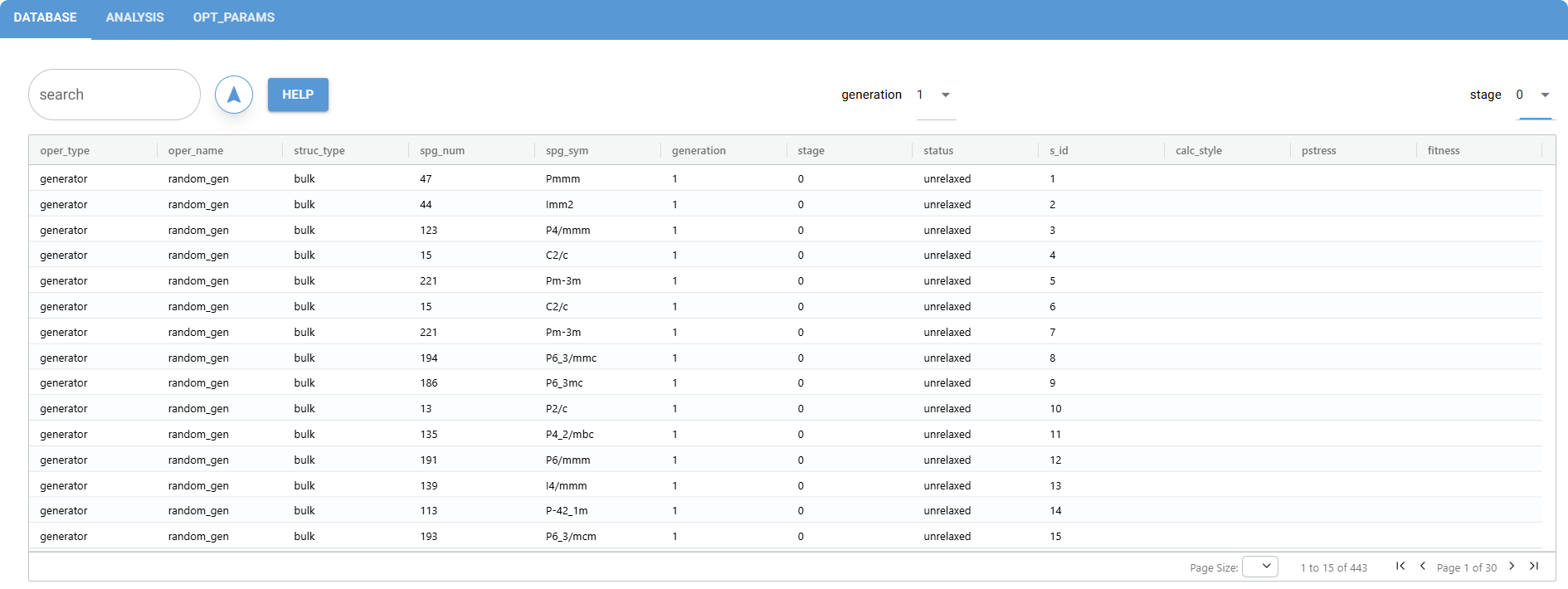
Task: Open the Page Size dropdown
Action: click(x=1260, y=567)
